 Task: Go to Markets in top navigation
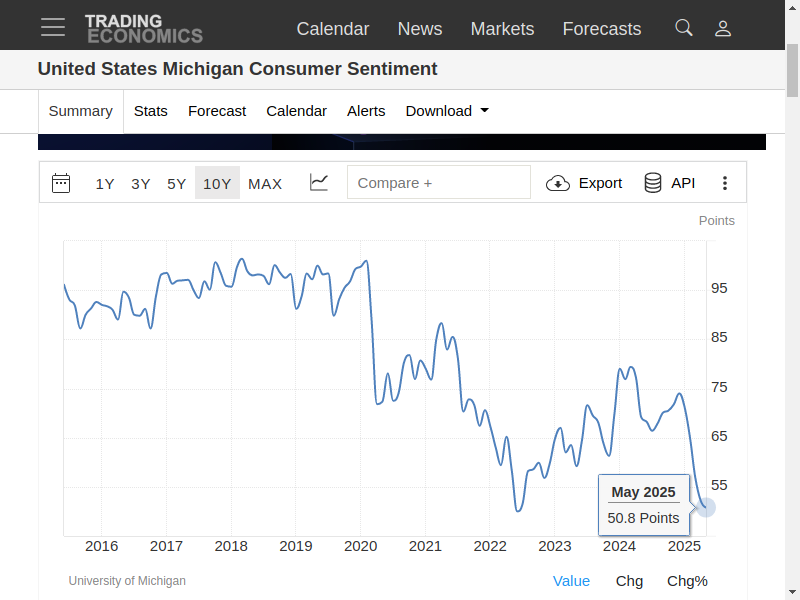[502, 29]
